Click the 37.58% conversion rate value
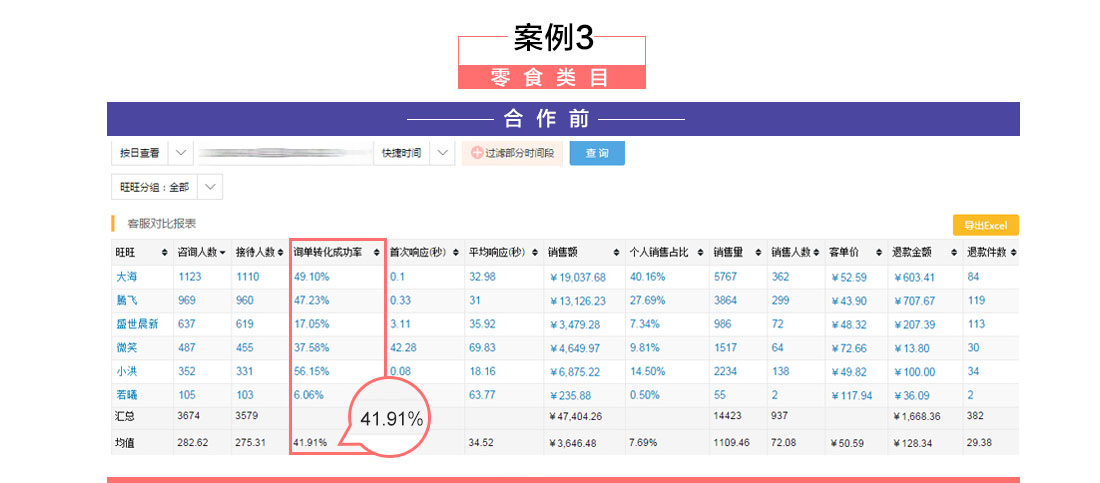Image resolution: width=1100 pixels, height=483 pixels. (311, 348)
